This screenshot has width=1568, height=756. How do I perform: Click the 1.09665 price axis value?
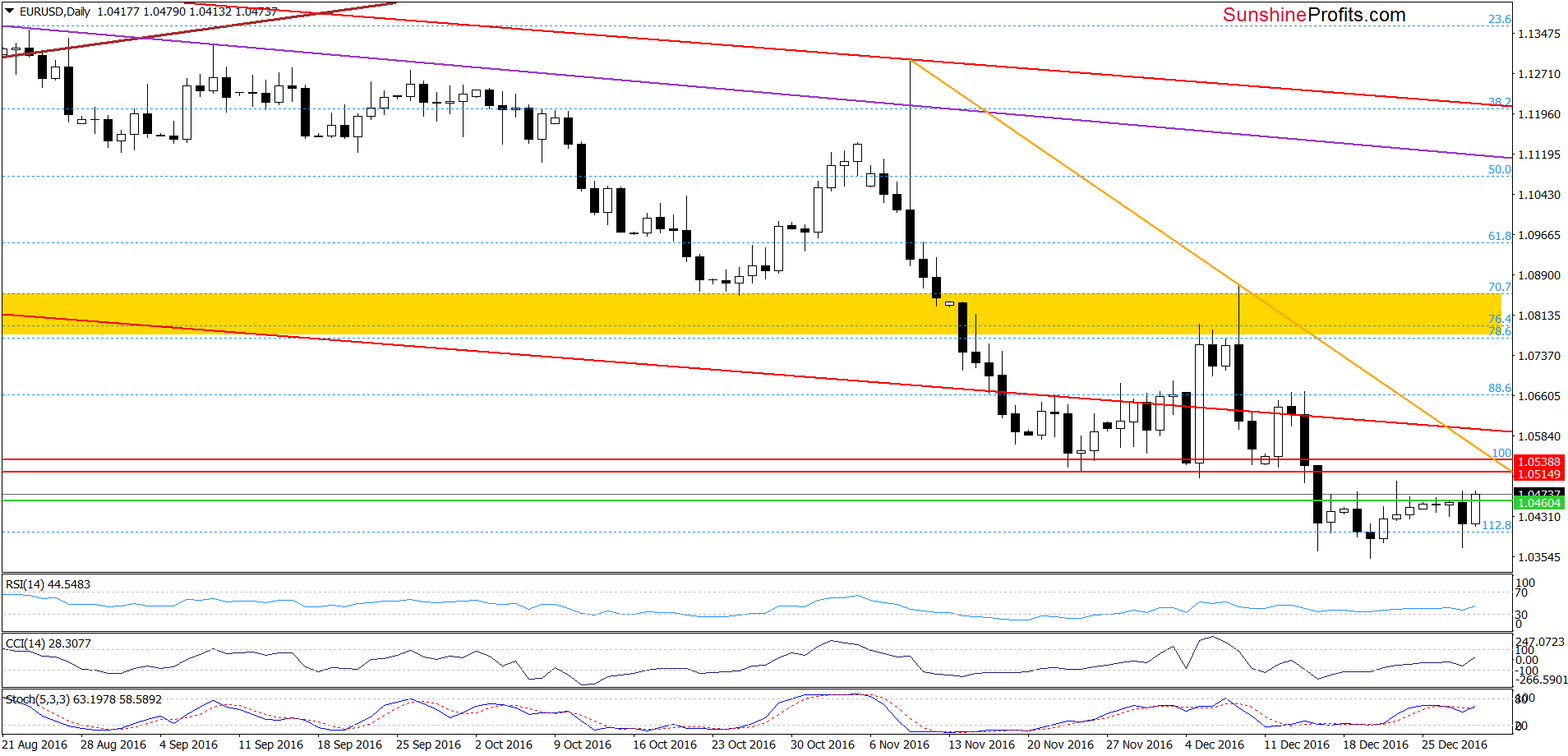click(1539, 235)
